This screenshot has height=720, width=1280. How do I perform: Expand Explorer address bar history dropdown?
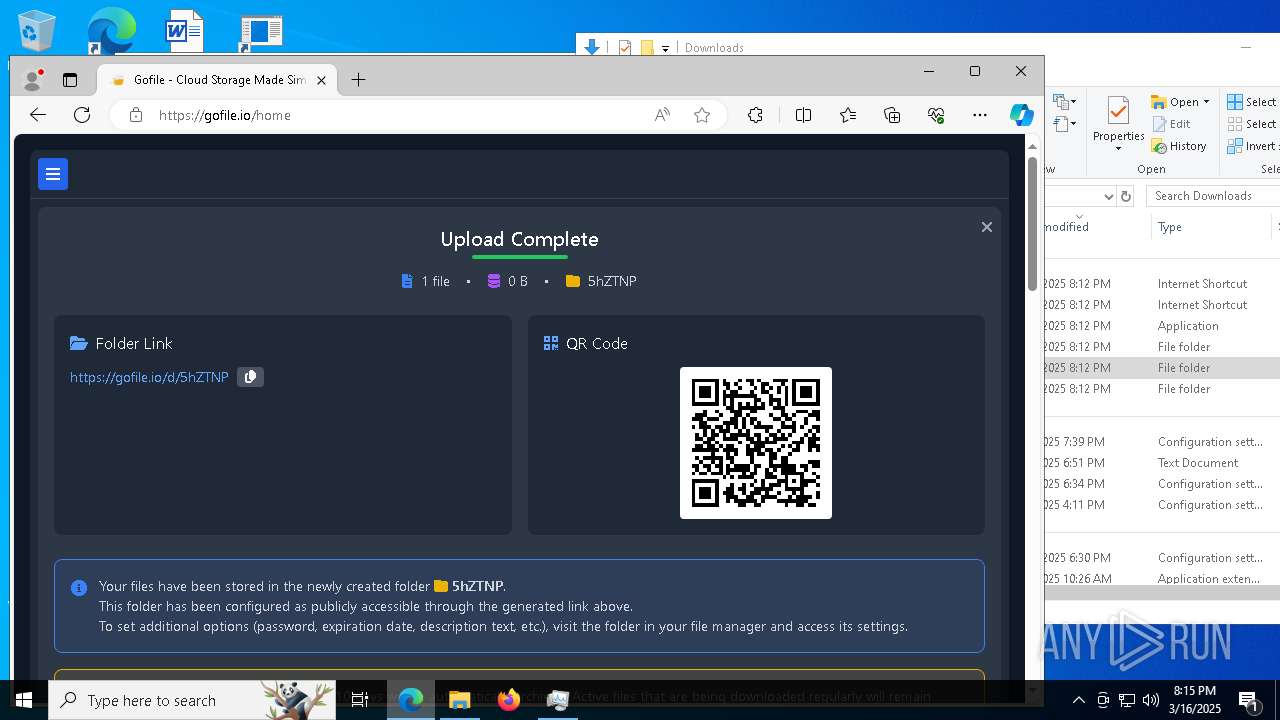(1108, 196)
